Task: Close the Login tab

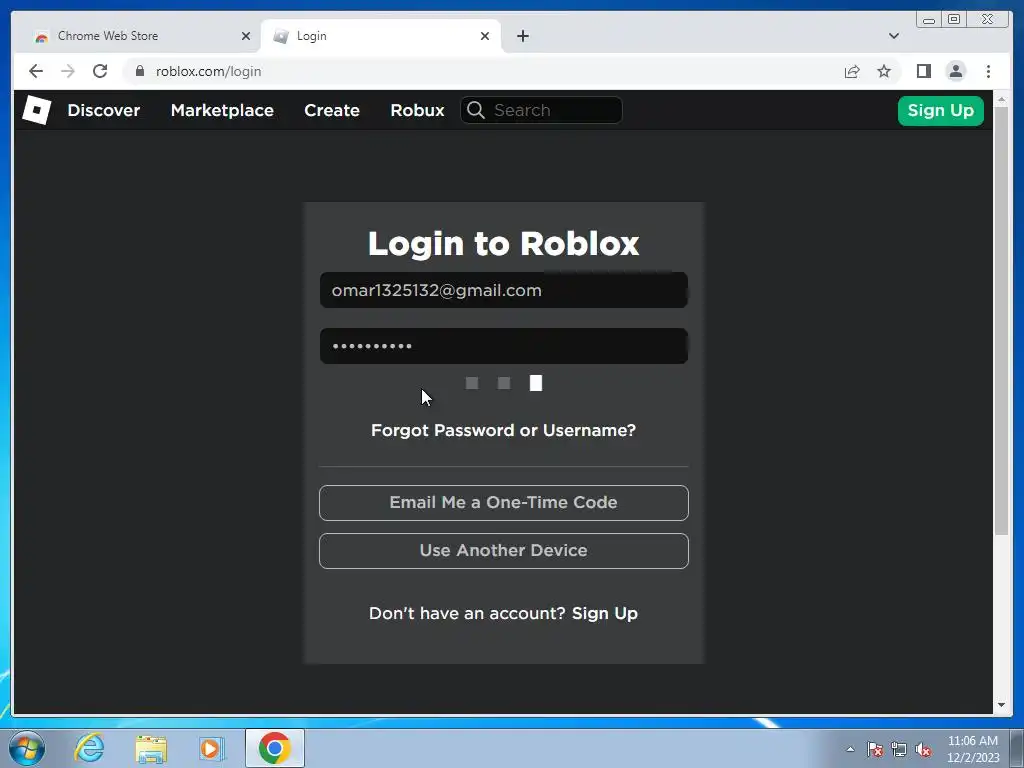Action: [x=485, y=36]
